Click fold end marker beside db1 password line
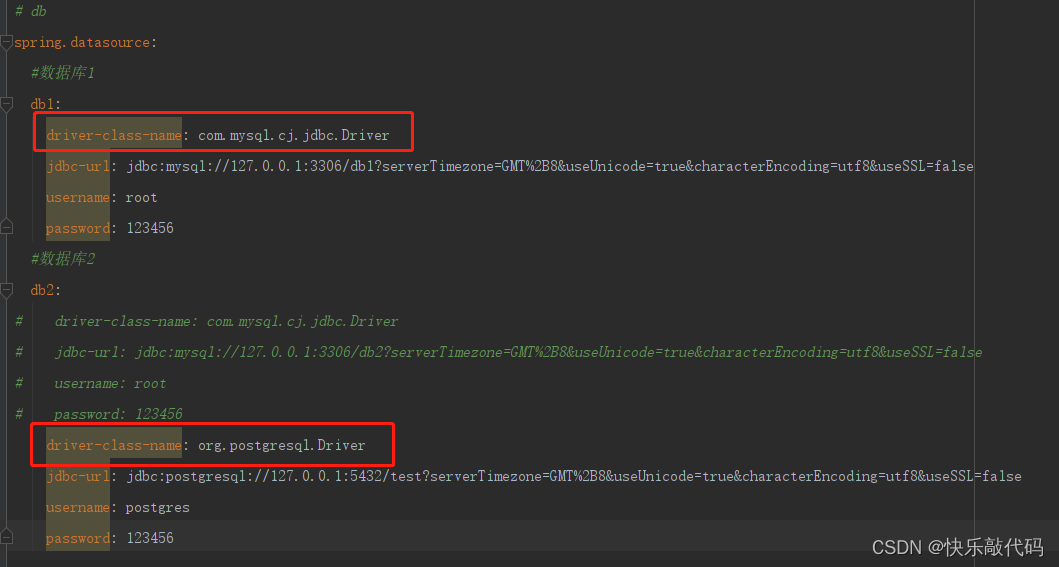This screenshot has width=1059, height=567. [x=6, y=227]
